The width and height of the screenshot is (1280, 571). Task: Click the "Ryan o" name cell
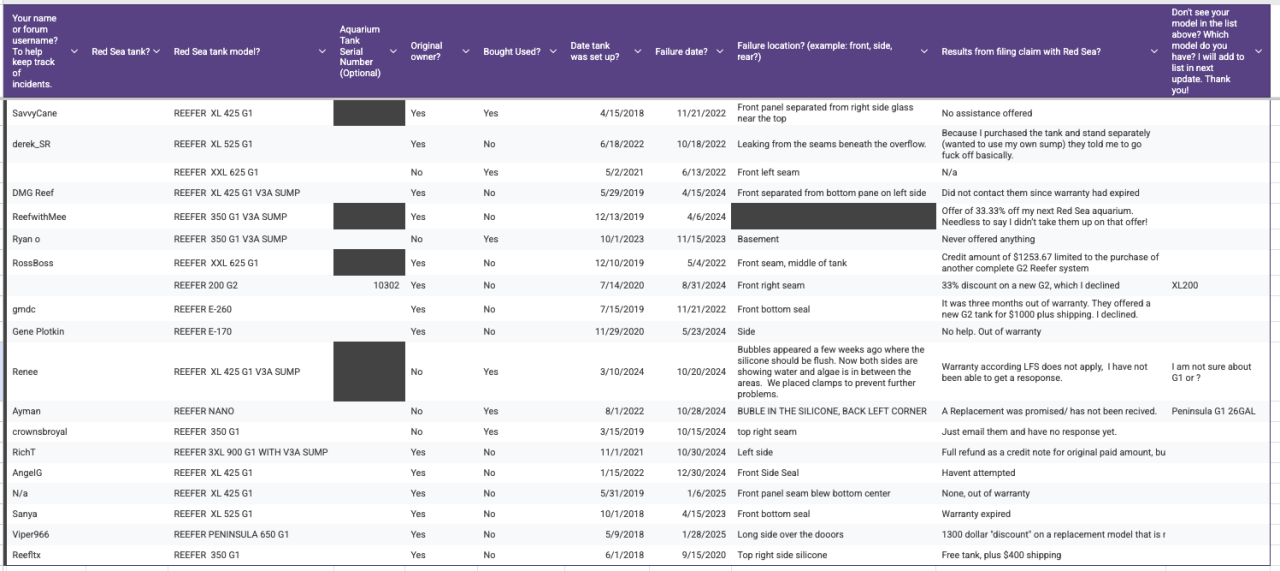tap(45, 239)
